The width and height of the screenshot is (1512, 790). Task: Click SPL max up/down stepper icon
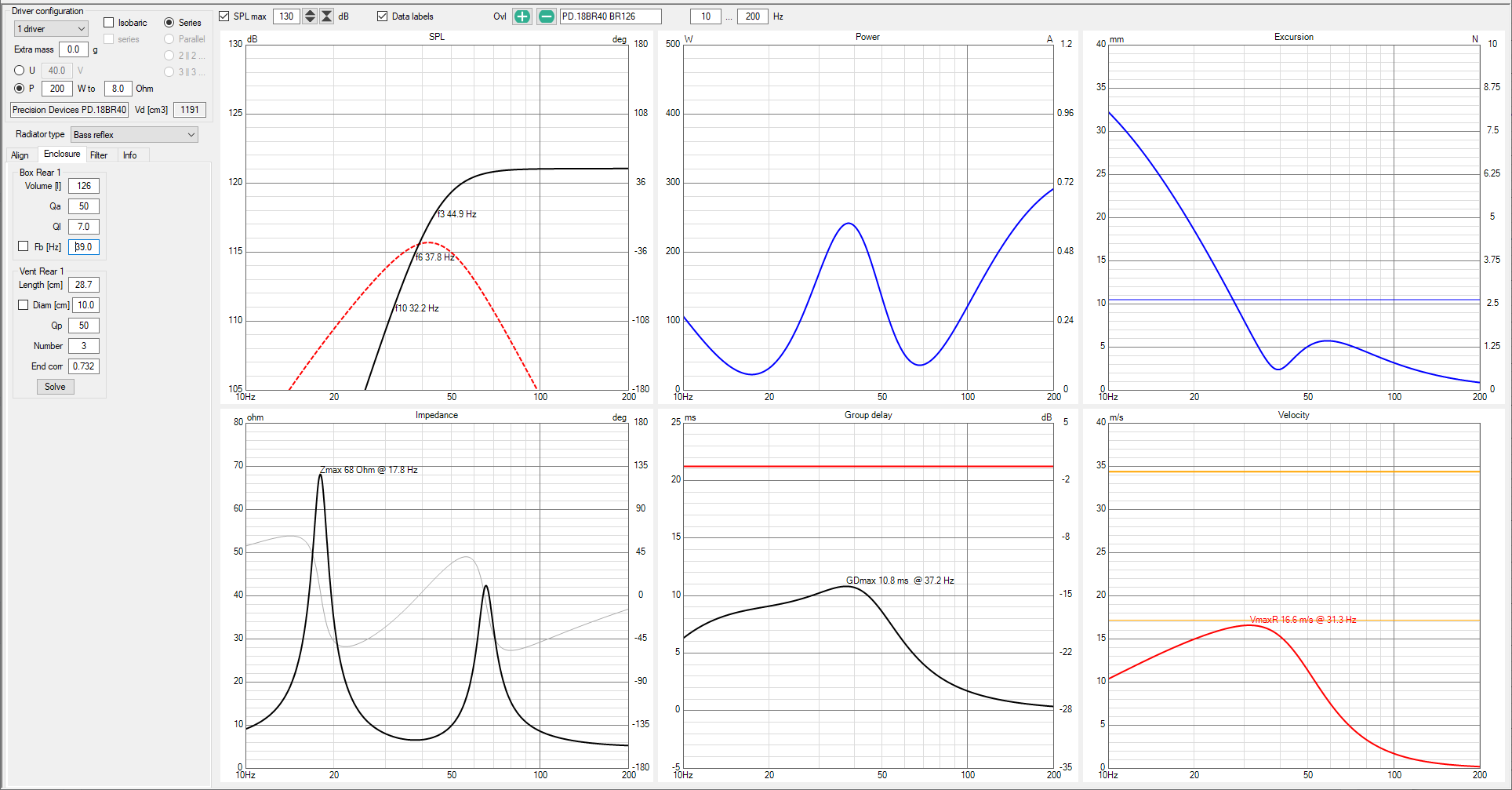pos(310,16)
